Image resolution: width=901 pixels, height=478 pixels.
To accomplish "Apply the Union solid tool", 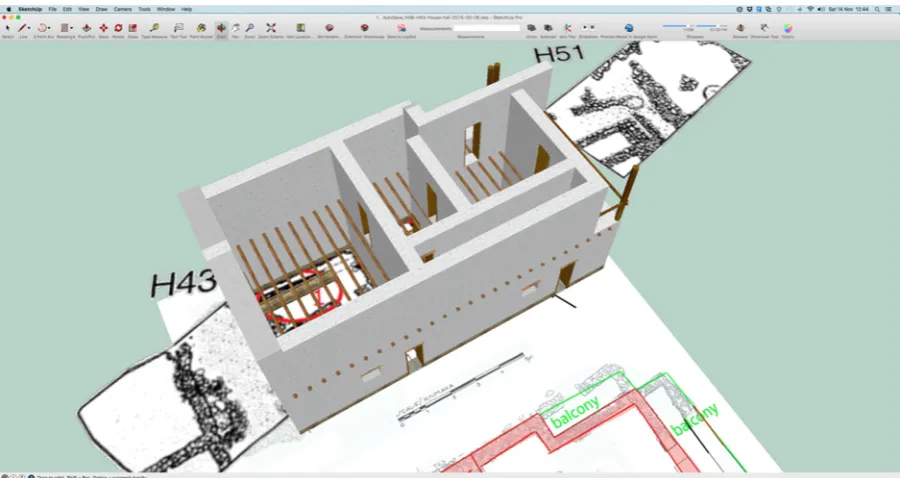I will tap(532, 28).
